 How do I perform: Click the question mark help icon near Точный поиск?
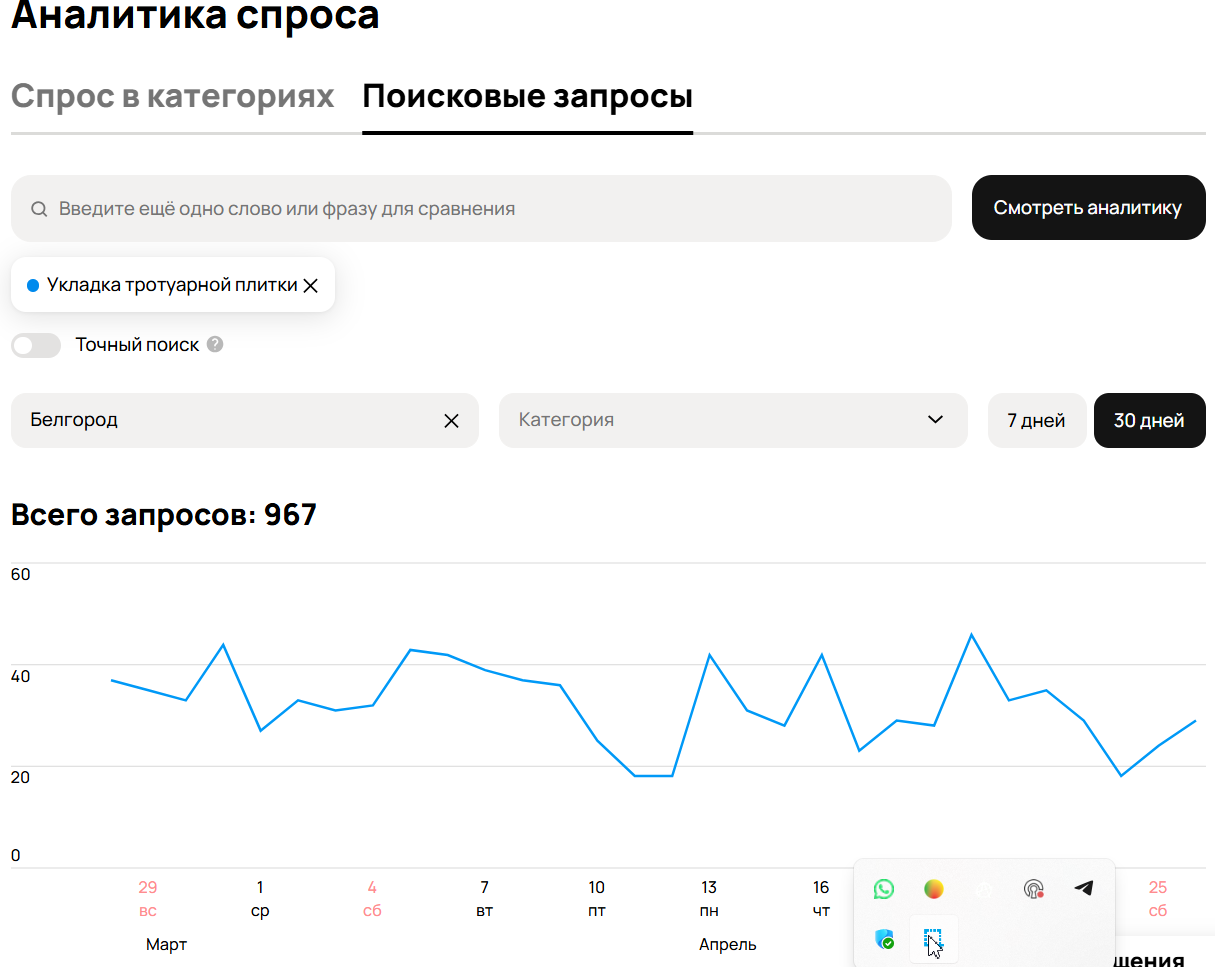tap(215, 345)
